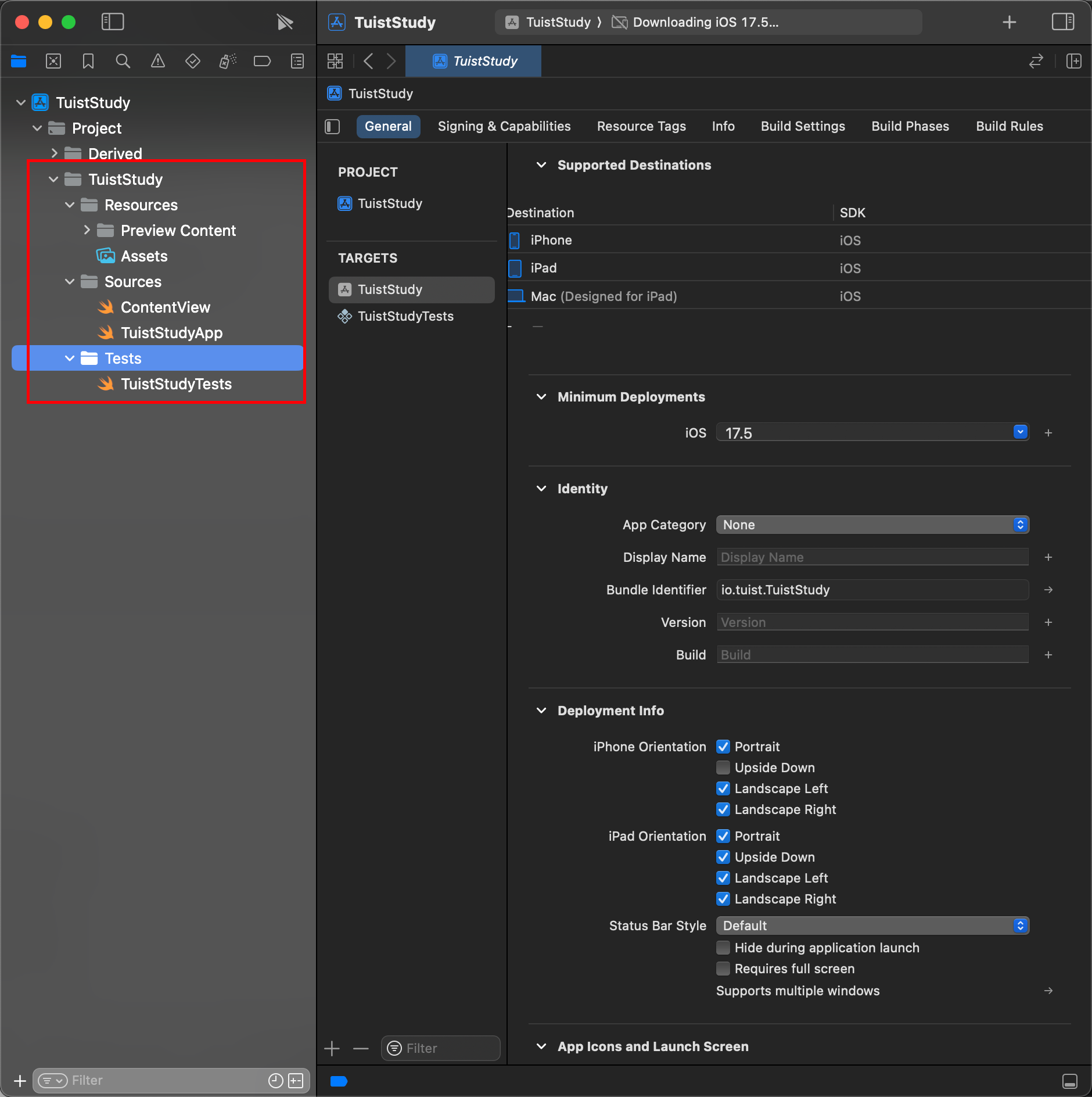Open the Library plus button in toolbar
Viewport: 1092px width, 1097px height.
coord(1010,22)
